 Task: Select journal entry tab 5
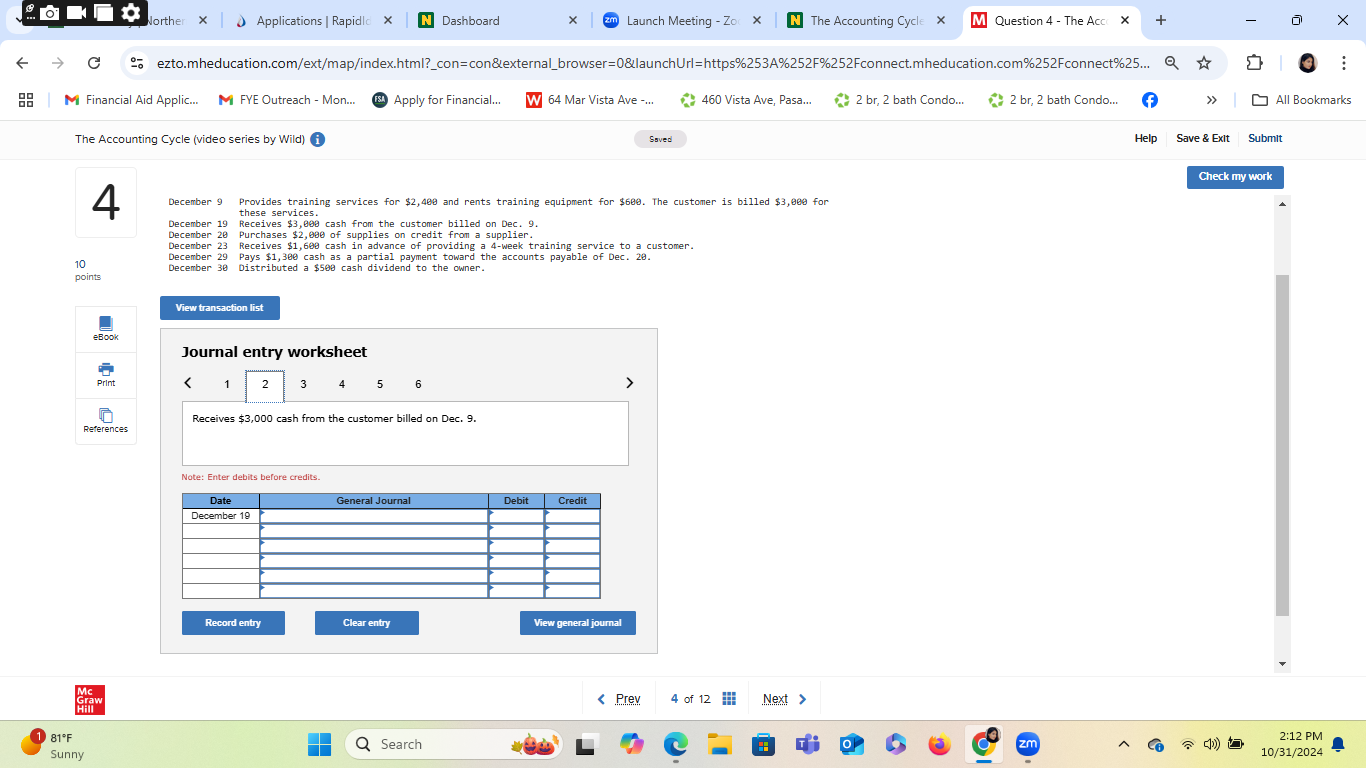click(x=380, y=384)
